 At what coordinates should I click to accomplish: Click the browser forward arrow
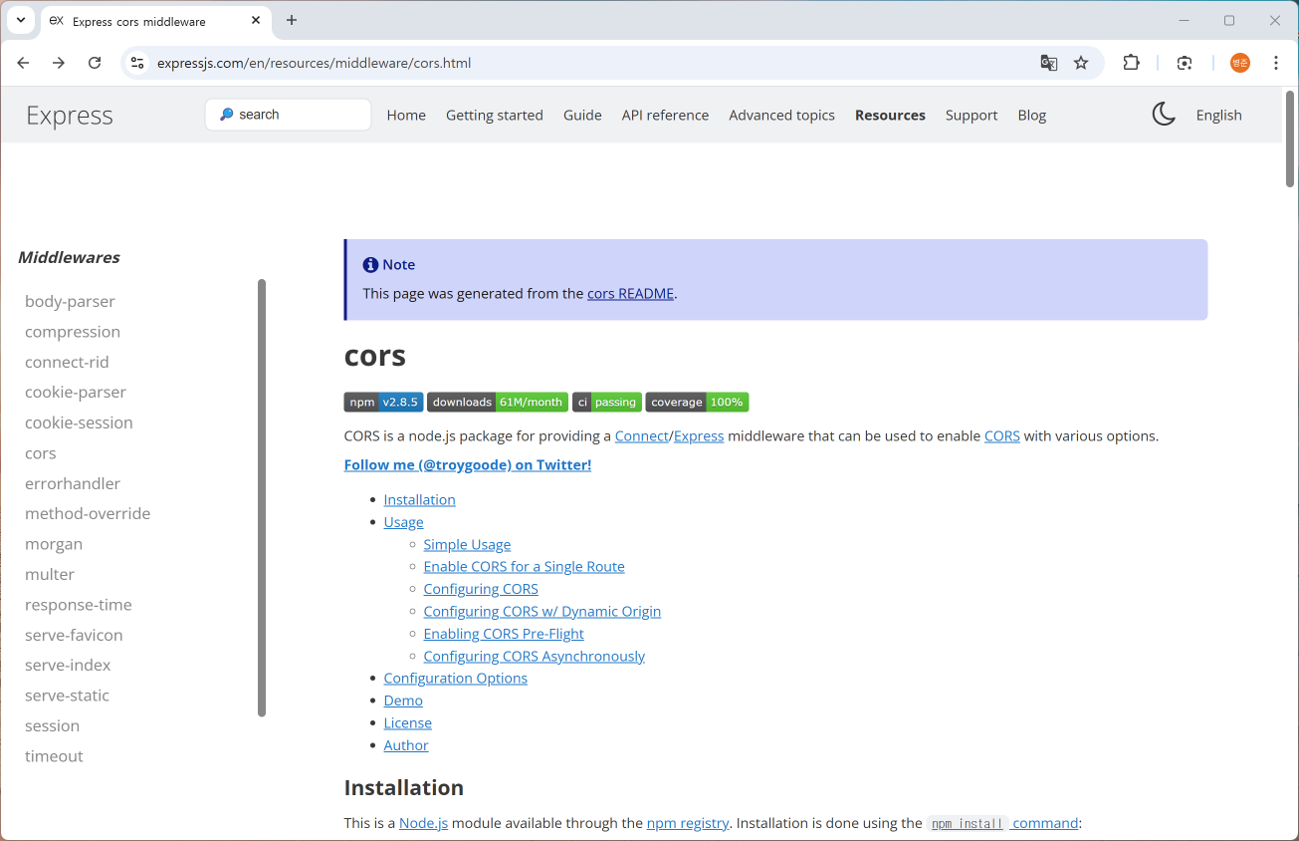click(x=59, y=63)
